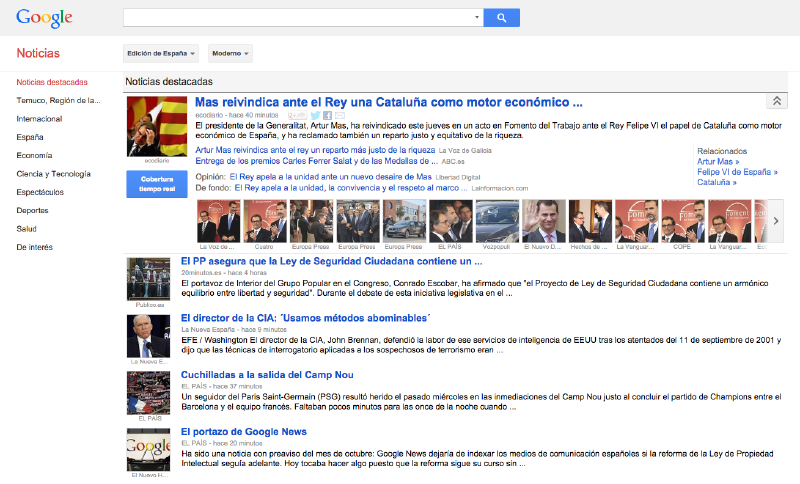Go to España section
Viewport: 800px width, 484px height.
tap(30, 137)
